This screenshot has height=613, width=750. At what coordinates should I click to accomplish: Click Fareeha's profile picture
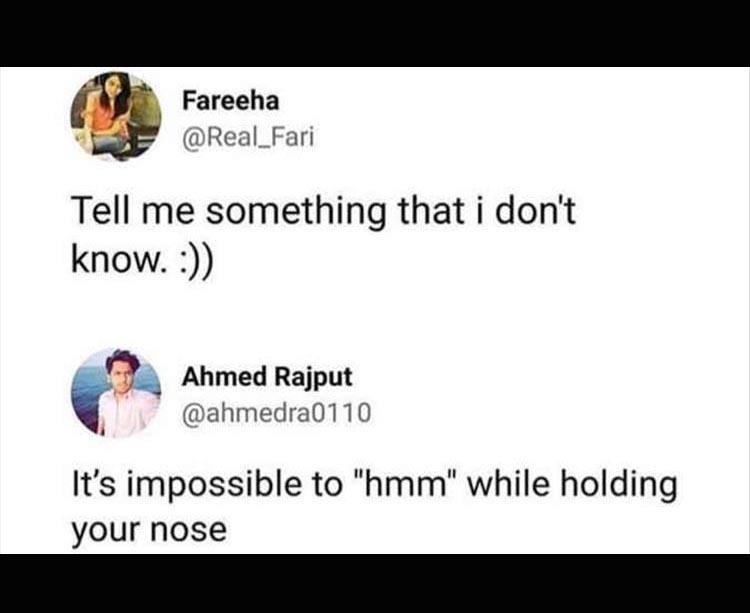point(115,116)
